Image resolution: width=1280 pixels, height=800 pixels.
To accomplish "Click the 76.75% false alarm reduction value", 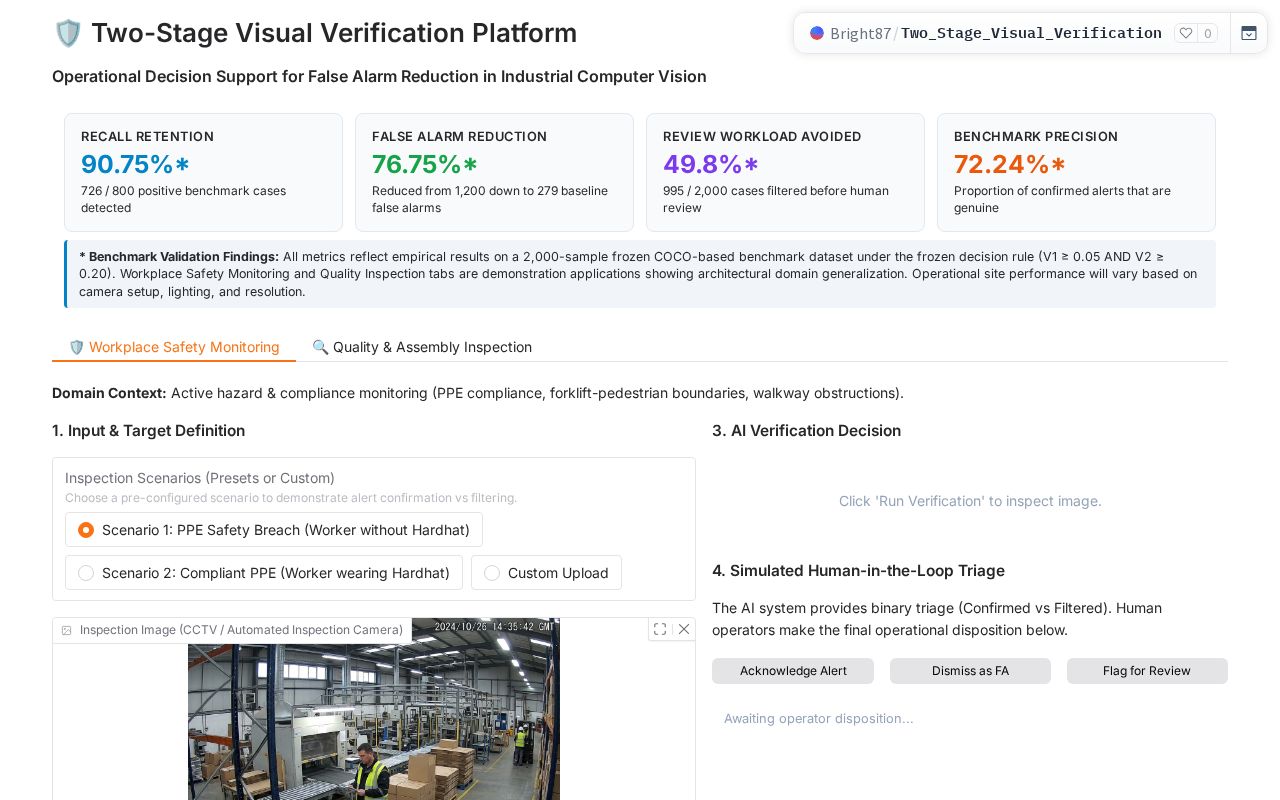I will 425,164.
